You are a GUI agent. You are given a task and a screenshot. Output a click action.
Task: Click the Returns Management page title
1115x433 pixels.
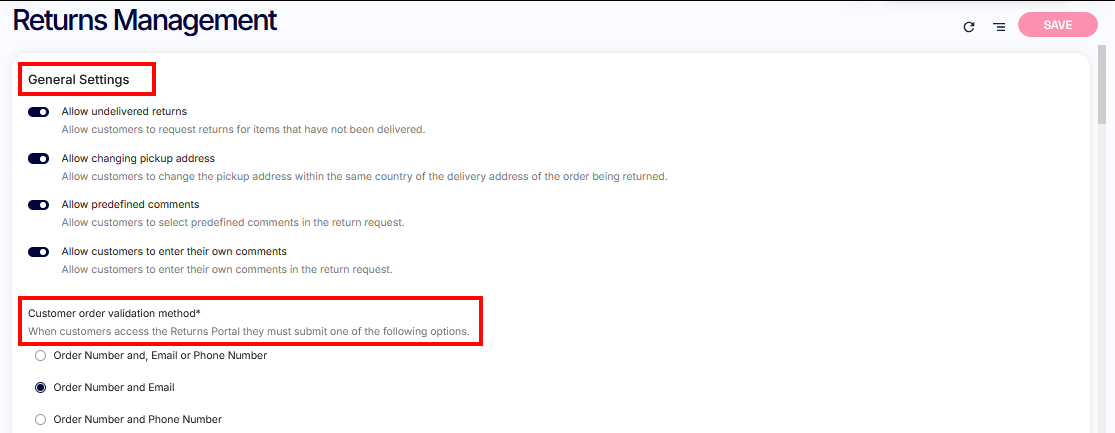pos(145,20)
